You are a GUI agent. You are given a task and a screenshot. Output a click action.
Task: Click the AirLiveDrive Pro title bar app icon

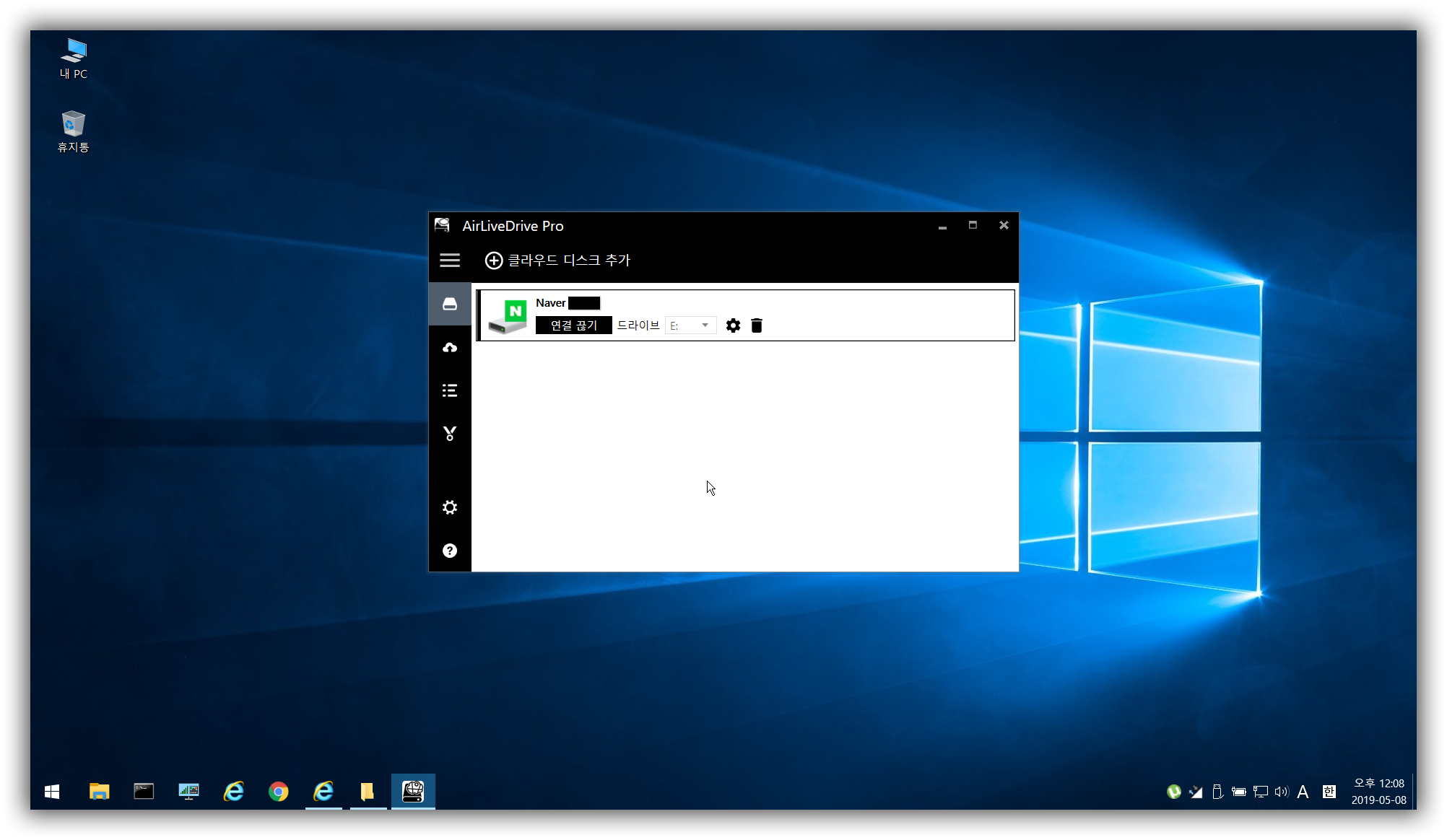pos(442,226)
